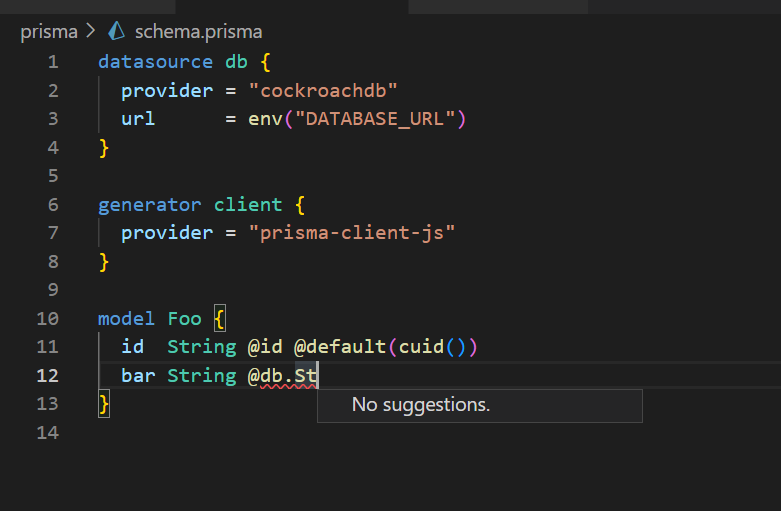Click the underlined '@db.St' attribute

coord(282,376)
